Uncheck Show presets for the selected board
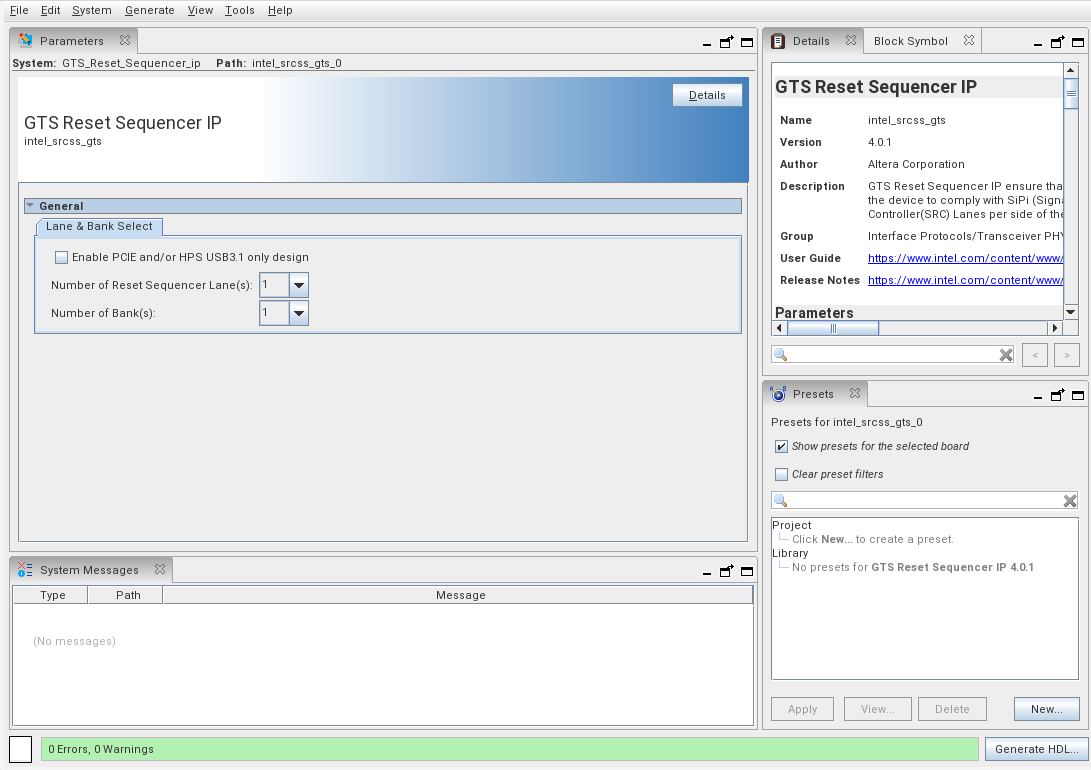 coord(781,447)
